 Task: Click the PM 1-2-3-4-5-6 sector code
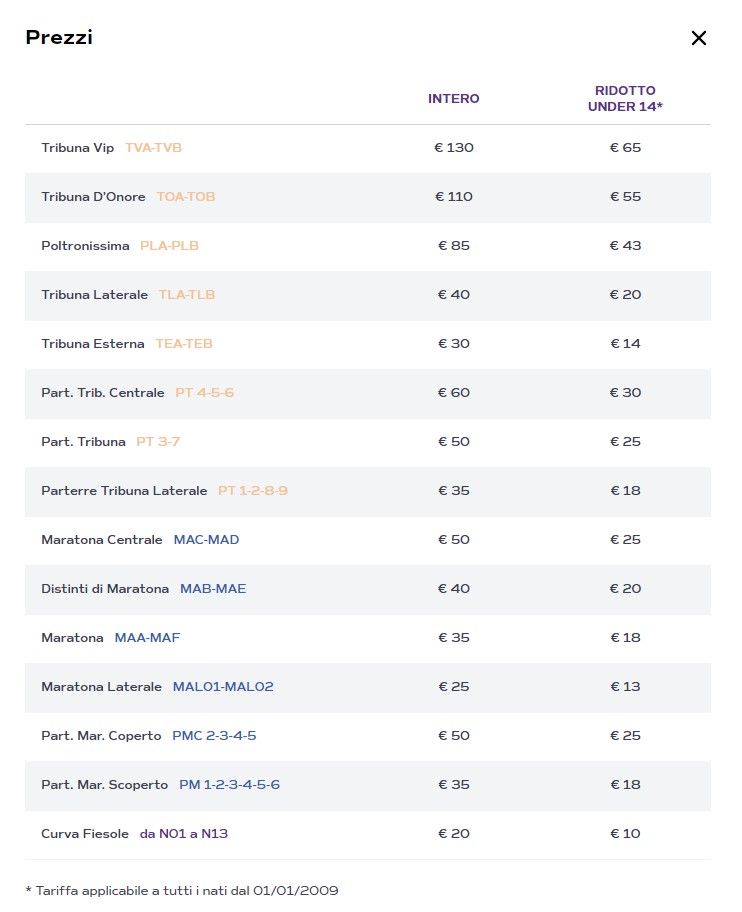pos(229,785)
